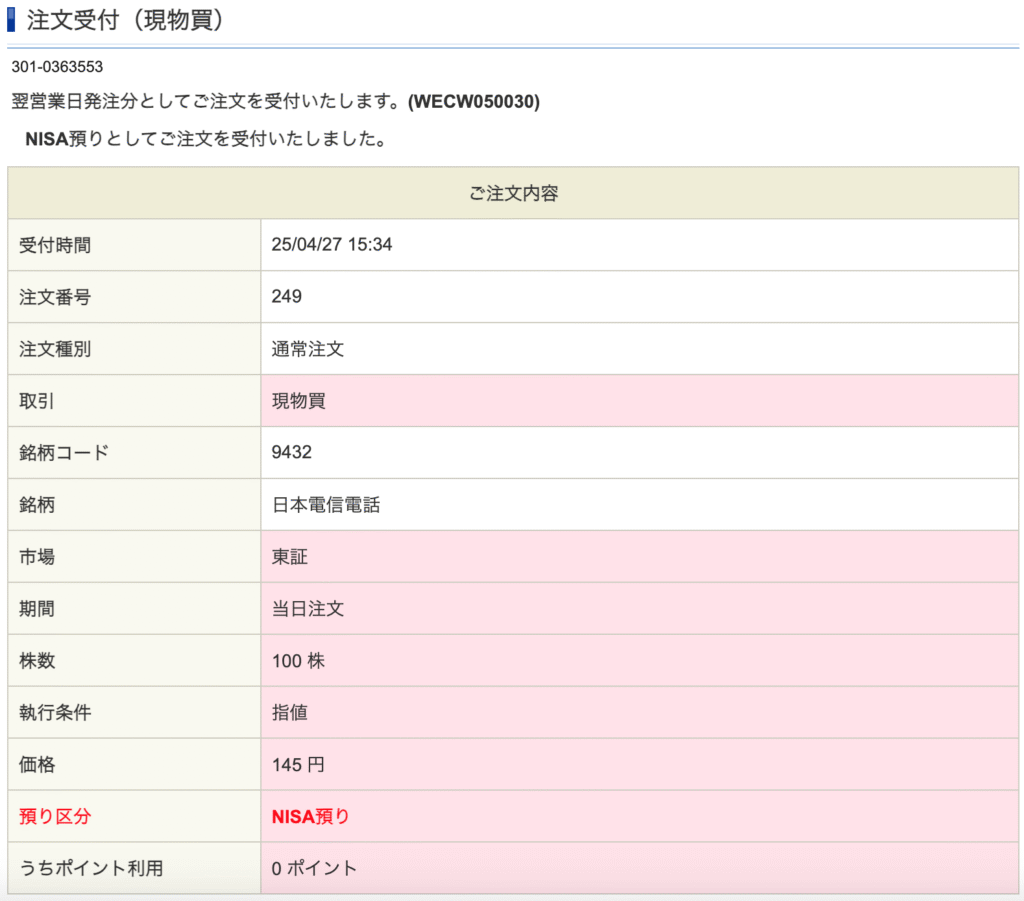
Task: Select the value 0 ポイント
Action: (x=314, y=868)
